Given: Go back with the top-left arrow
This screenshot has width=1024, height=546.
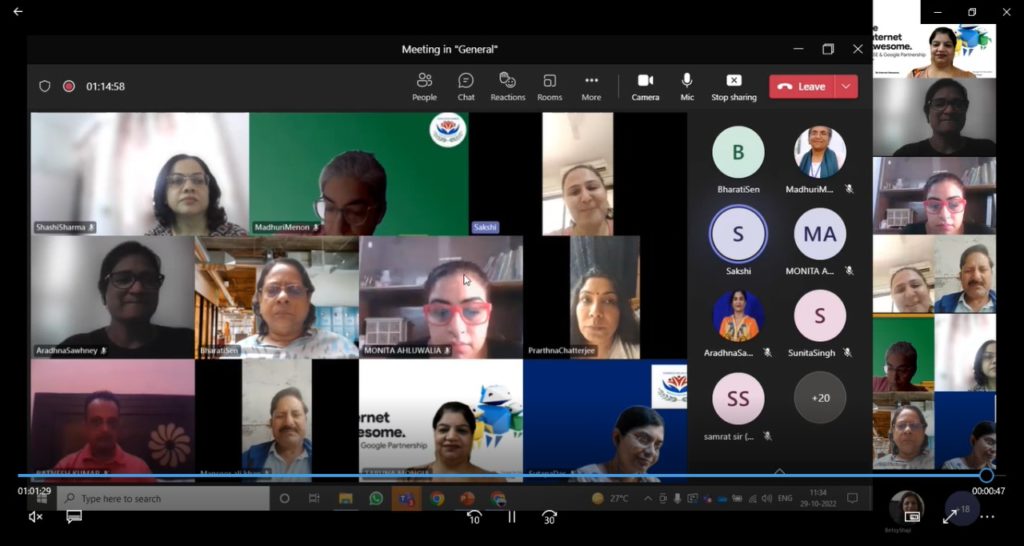Looking at the screenshot, I should [17, 12].
